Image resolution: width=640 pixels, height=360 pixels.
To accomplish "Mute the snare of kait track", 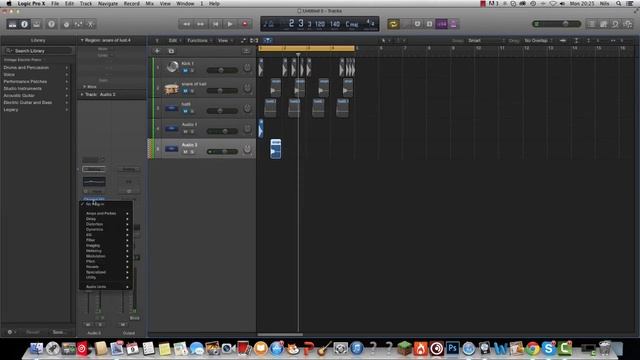I will 185,91.
